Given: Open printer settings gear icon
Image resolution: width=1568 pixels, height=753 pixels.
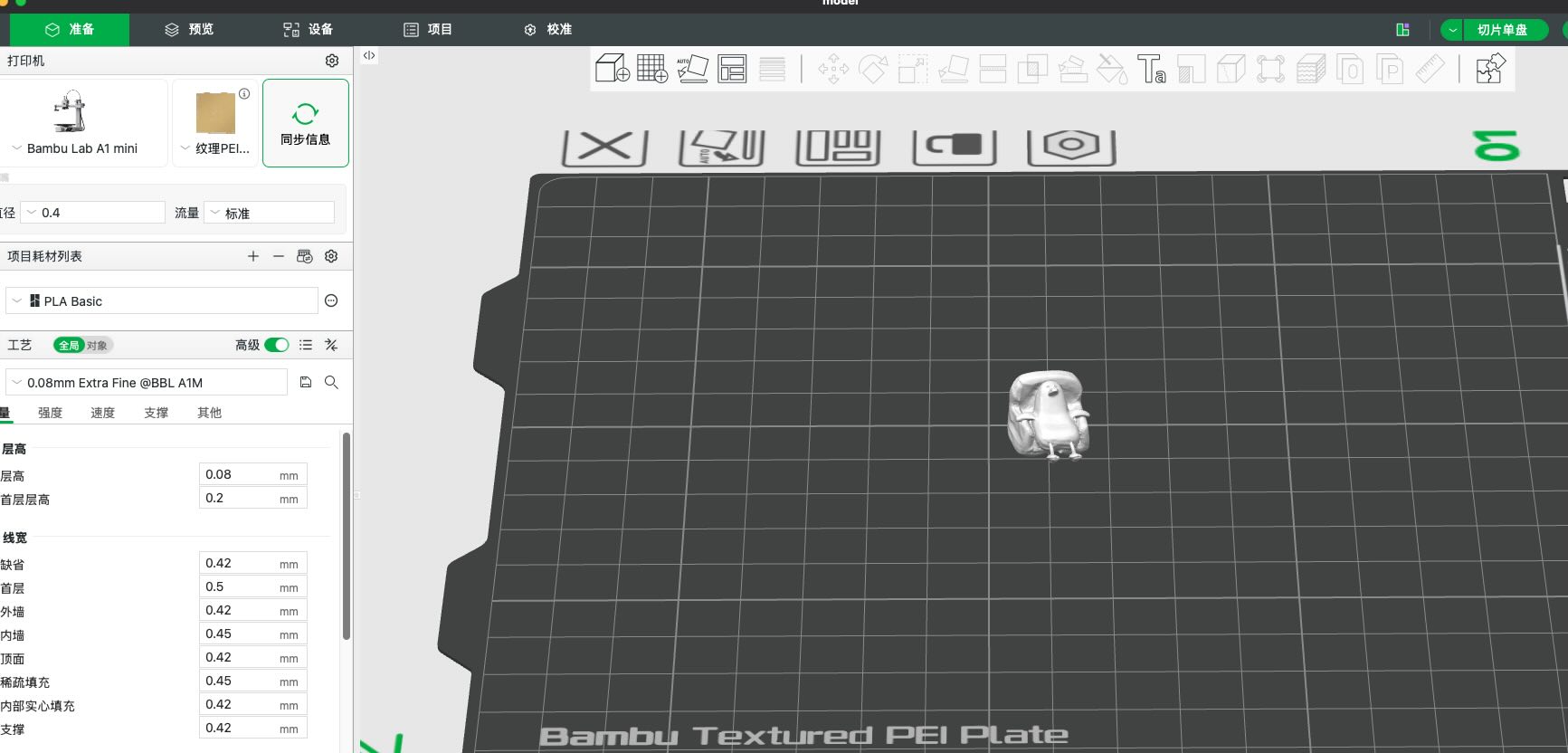Looking at the screenshot, I should click(x=332, y=61).
